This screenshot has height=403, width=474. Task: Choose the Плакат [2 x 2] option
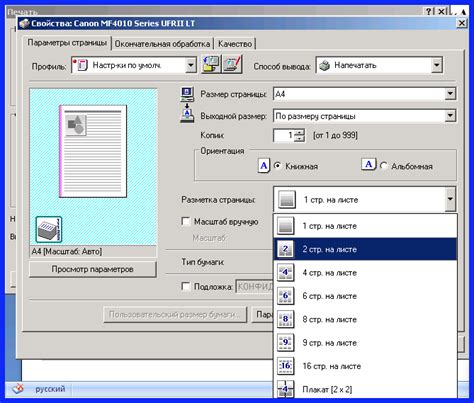tap(365, 389)
